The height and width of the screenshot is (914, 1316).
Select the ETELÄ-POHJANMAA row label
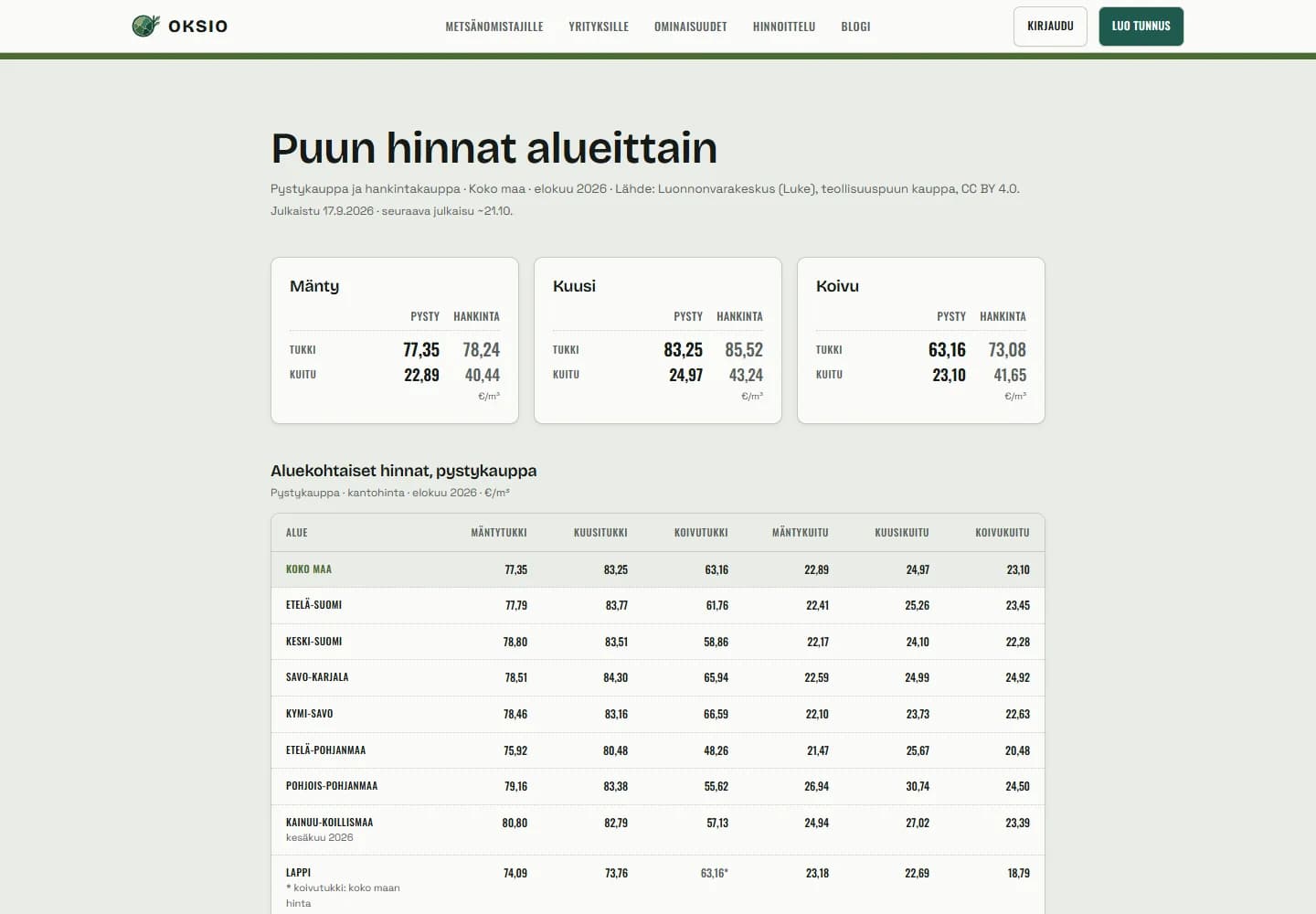tap(325, 750)
